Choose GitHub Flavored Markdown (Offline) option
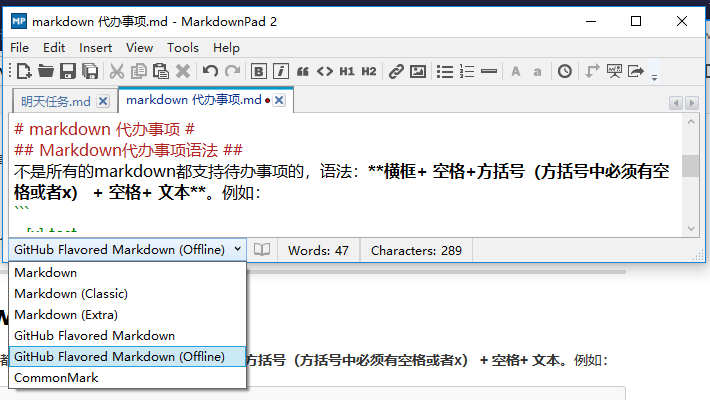Screen dimensions: 710x400 tap(127, 357)
